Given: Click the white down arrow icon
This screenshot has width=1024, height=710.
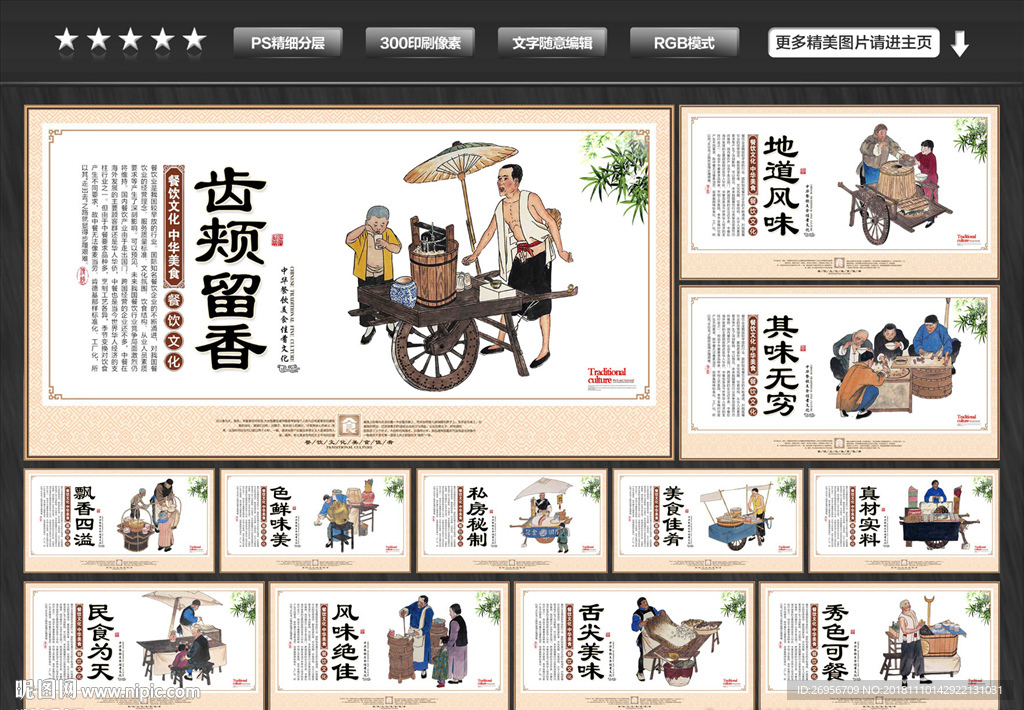Looking at the screenshot, I should (959, 44).
